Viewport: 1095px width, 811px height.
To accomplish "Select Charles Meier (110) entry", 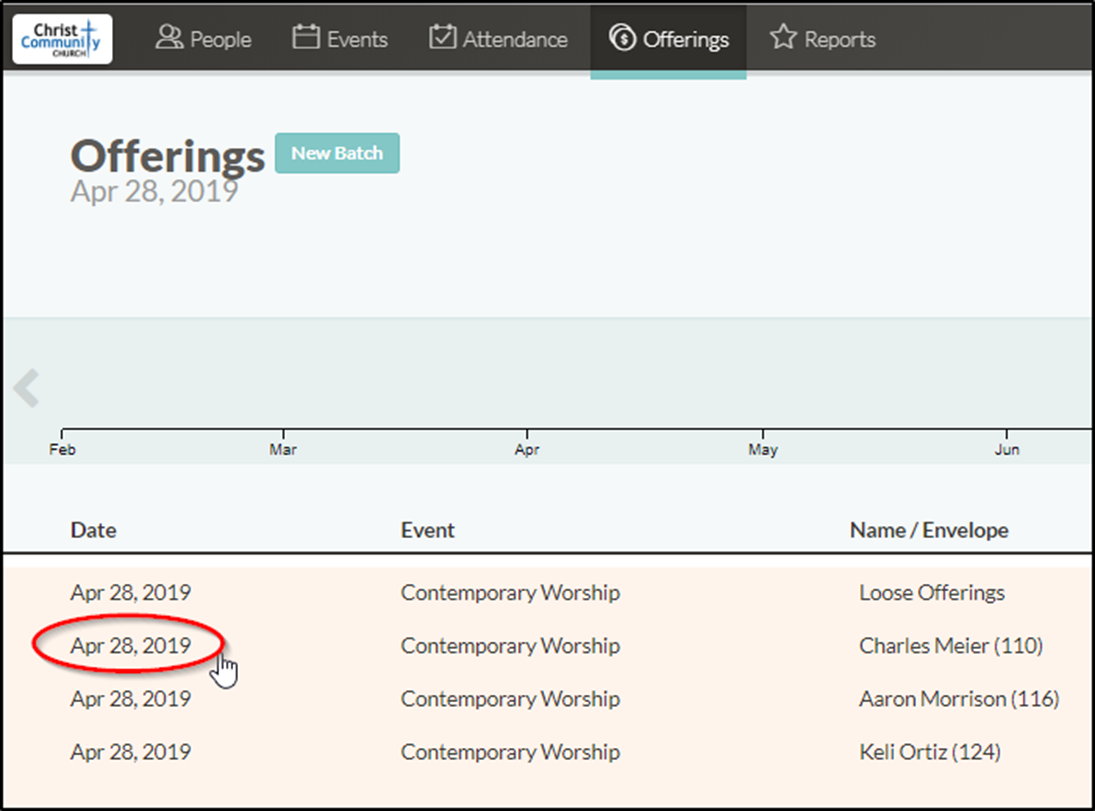I will pos(951,645).
